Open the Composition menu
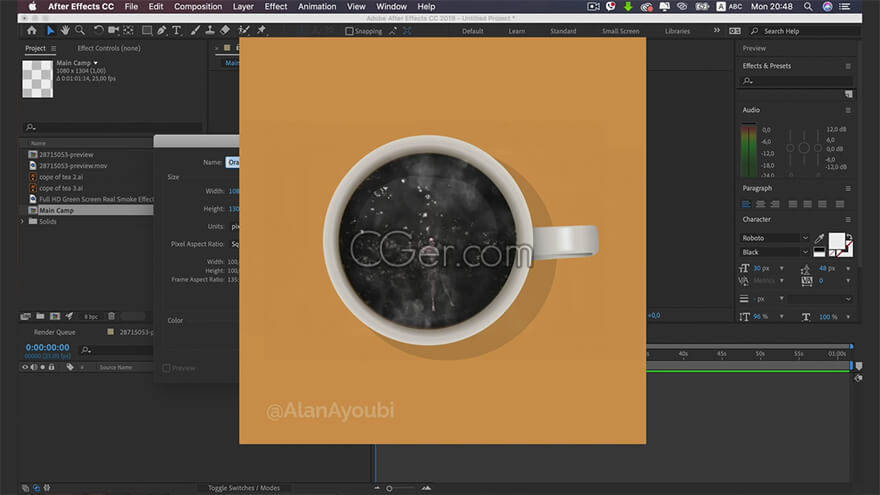Screen dimensions: 880x495 [198, 7]
